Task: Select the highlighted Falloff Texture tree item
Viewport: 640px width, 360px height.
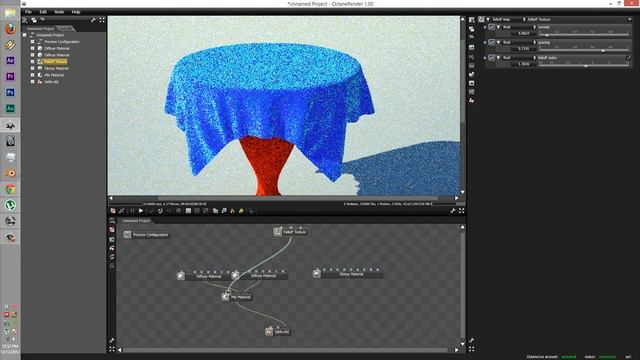Action: 55,62
